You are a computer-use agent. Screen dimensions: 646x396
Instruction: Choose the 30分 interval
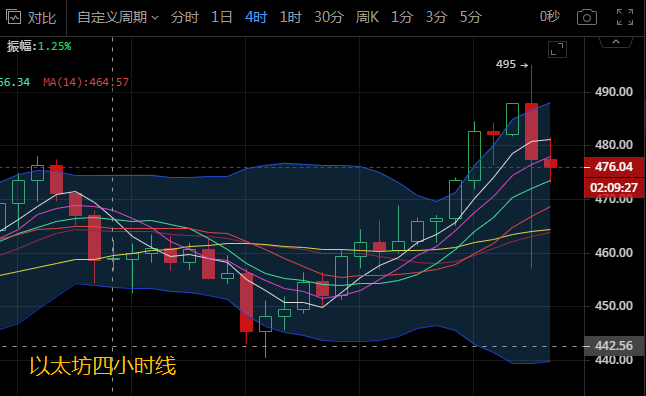329,17
